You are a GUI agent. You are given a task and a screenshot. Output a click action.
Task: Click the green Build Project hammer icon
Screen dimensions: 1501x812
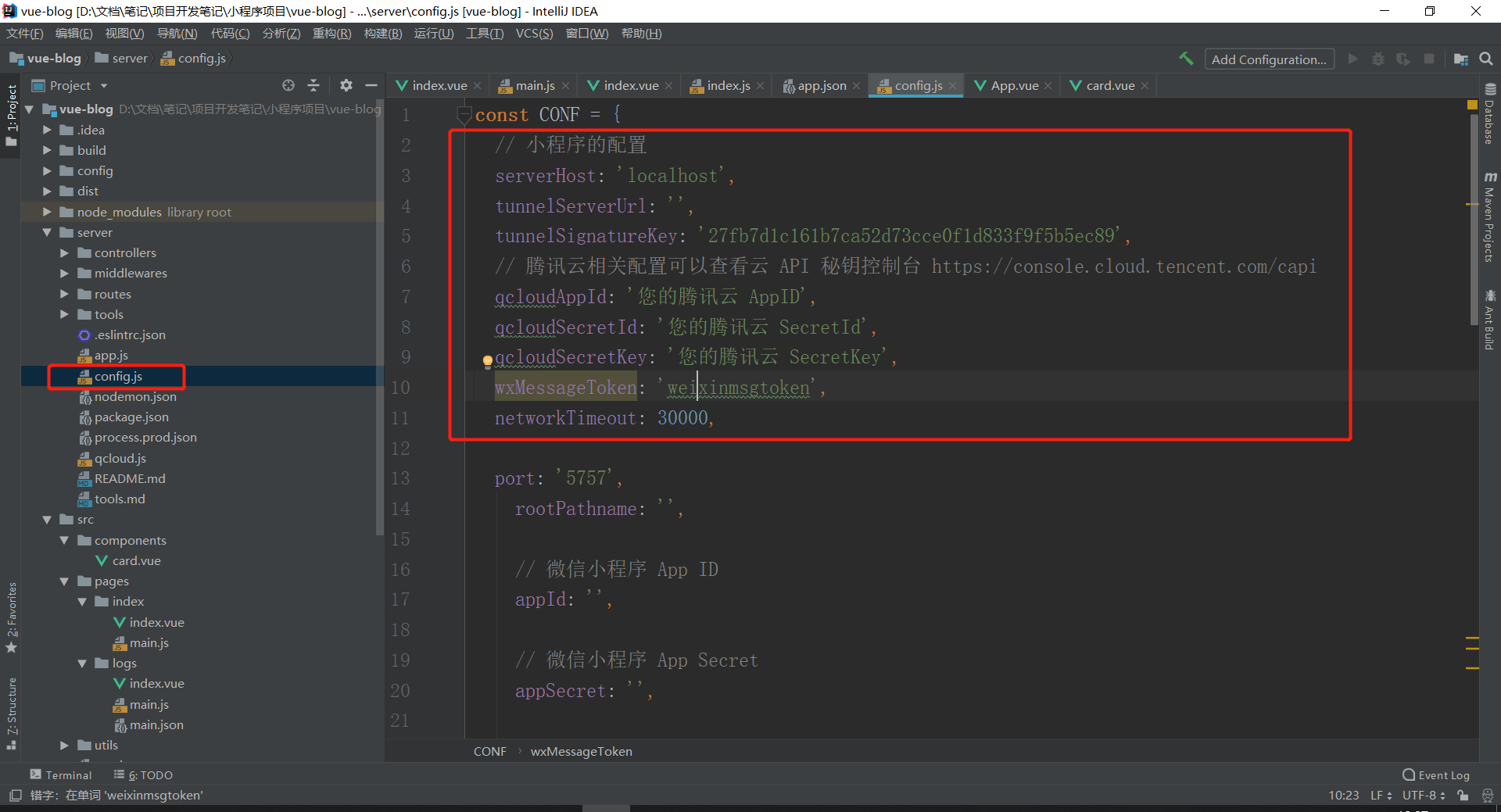pyautogui.click(x=1186, y=59)
